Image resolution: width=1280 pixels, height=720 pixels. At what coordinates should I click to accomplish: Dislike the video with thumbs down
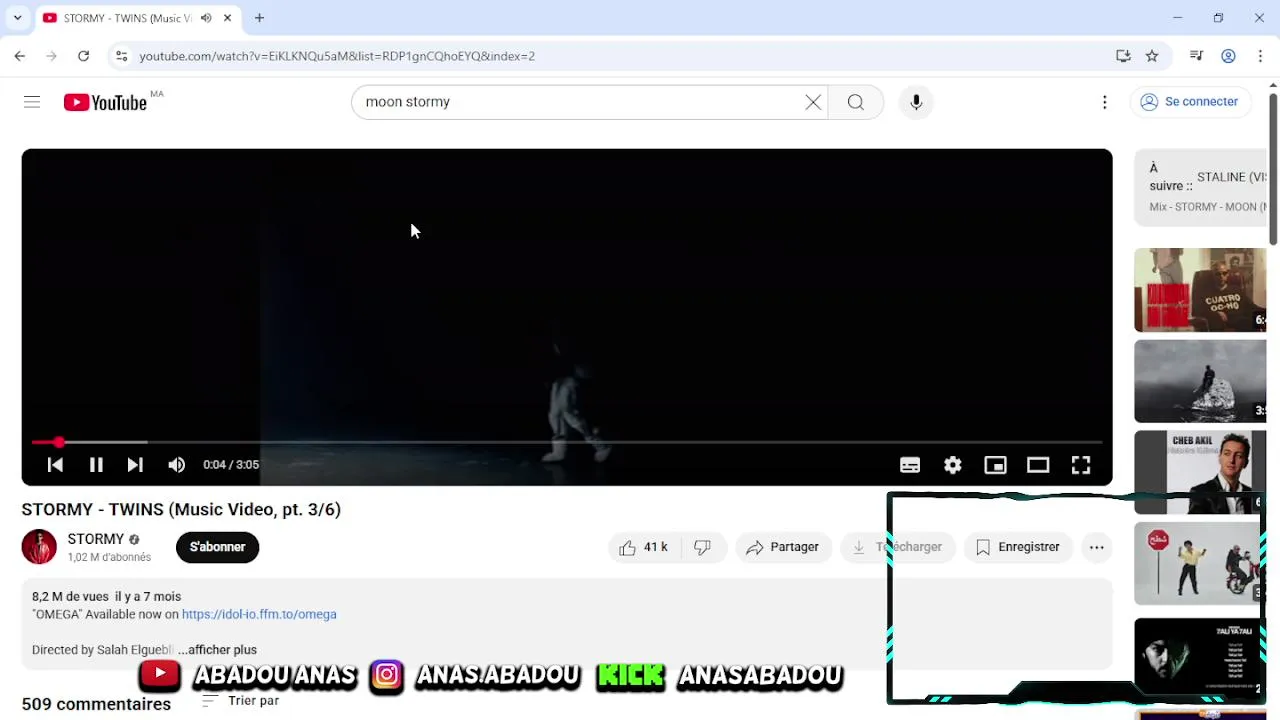coord(703,547)
